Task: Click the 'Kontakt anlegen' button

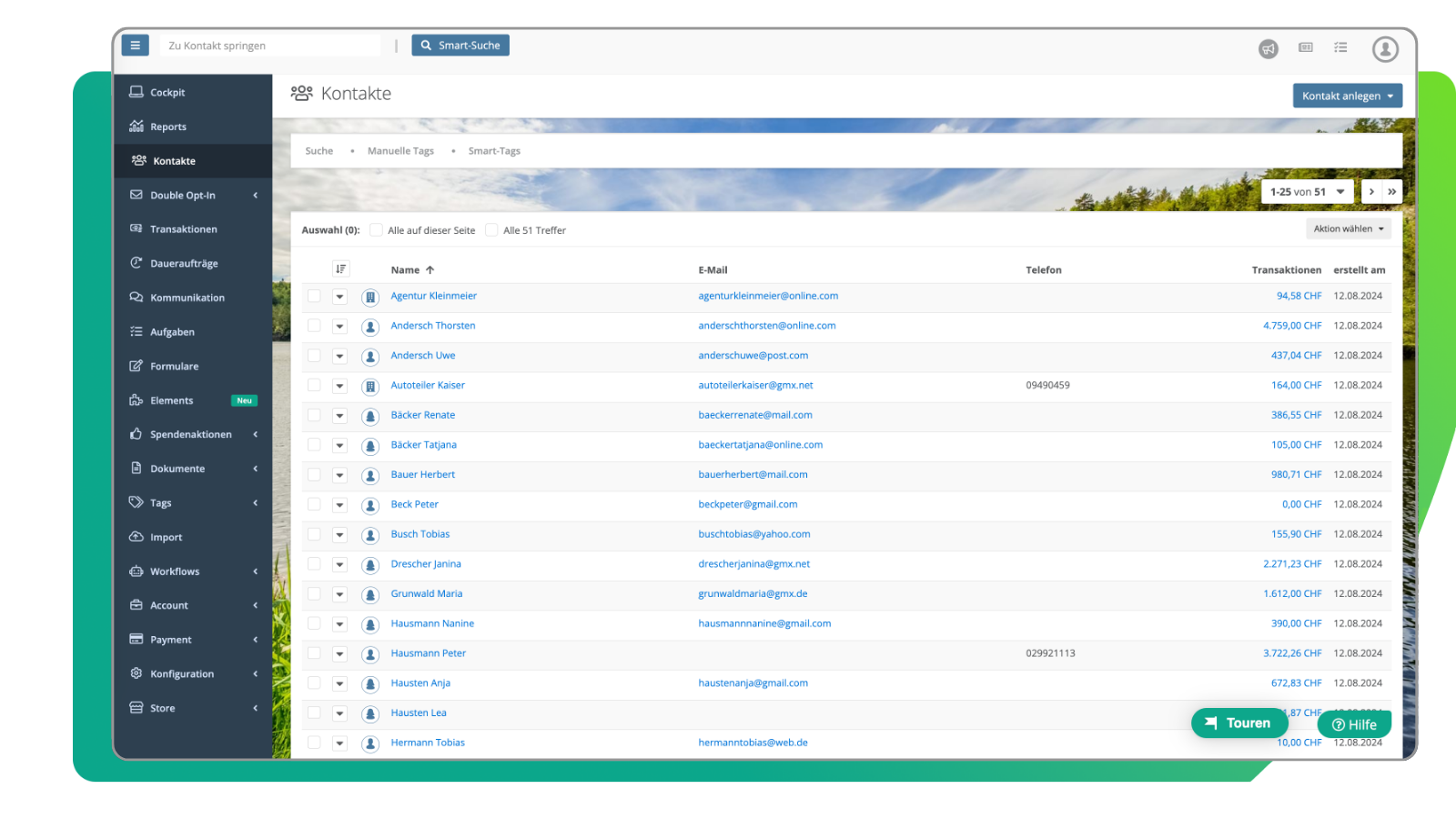Action: pyautogui.click(x=1347, y=95)
